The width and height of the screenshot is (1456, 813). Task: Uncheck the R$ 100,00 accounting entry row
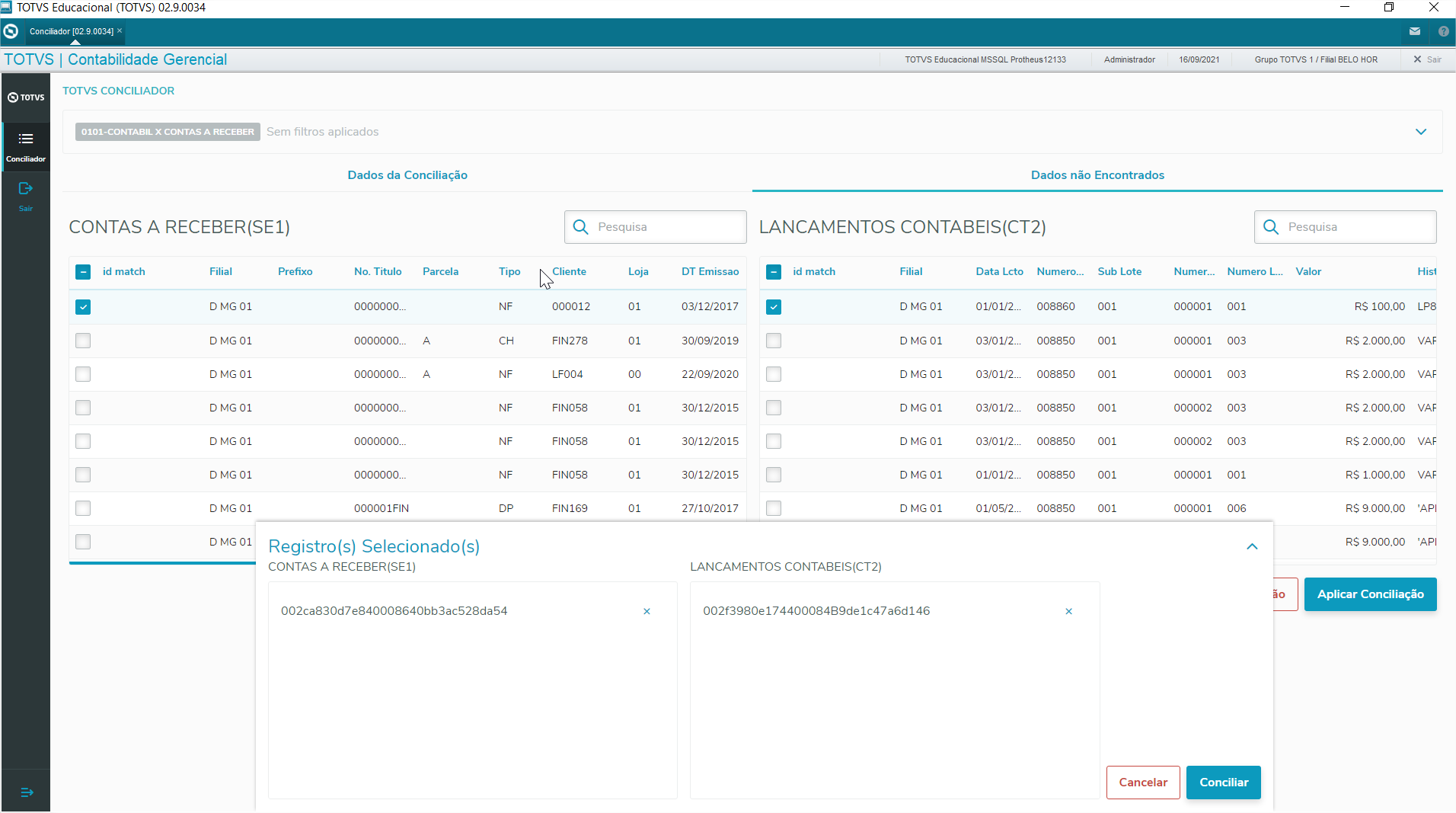(774, 307)
